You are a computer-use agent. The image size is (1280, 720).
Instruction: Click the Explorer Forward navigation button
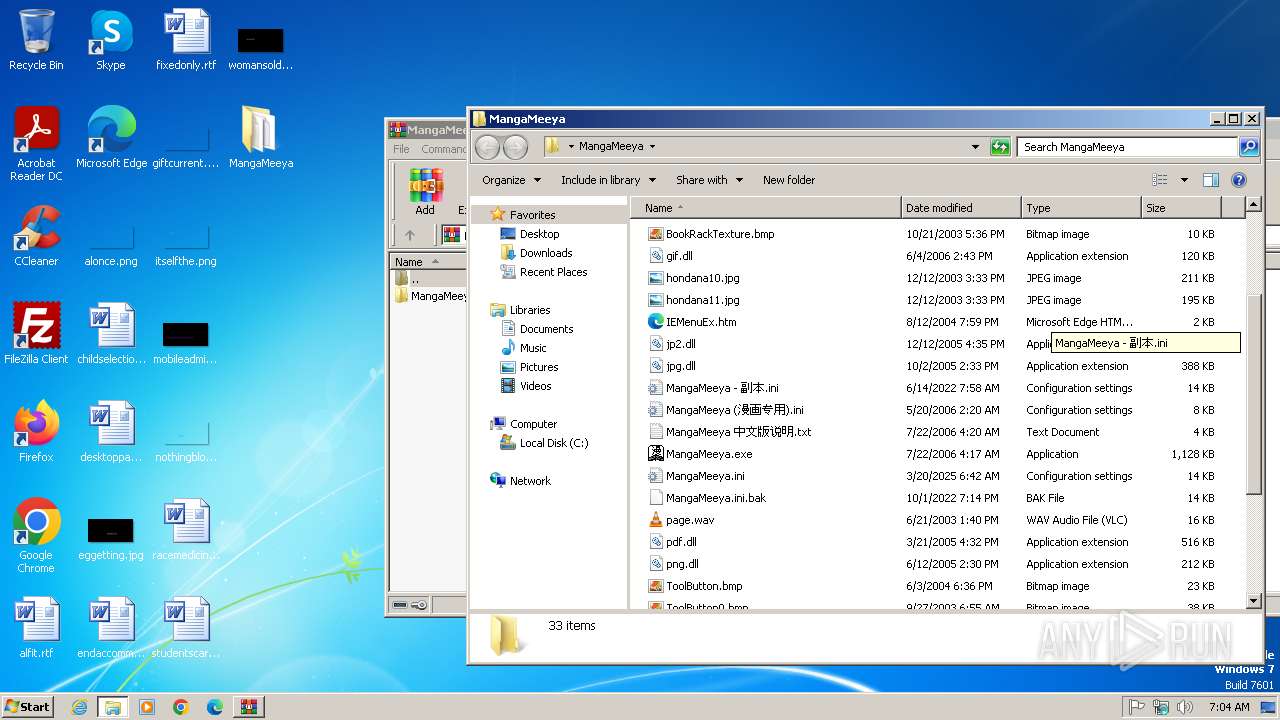[515, 147]
